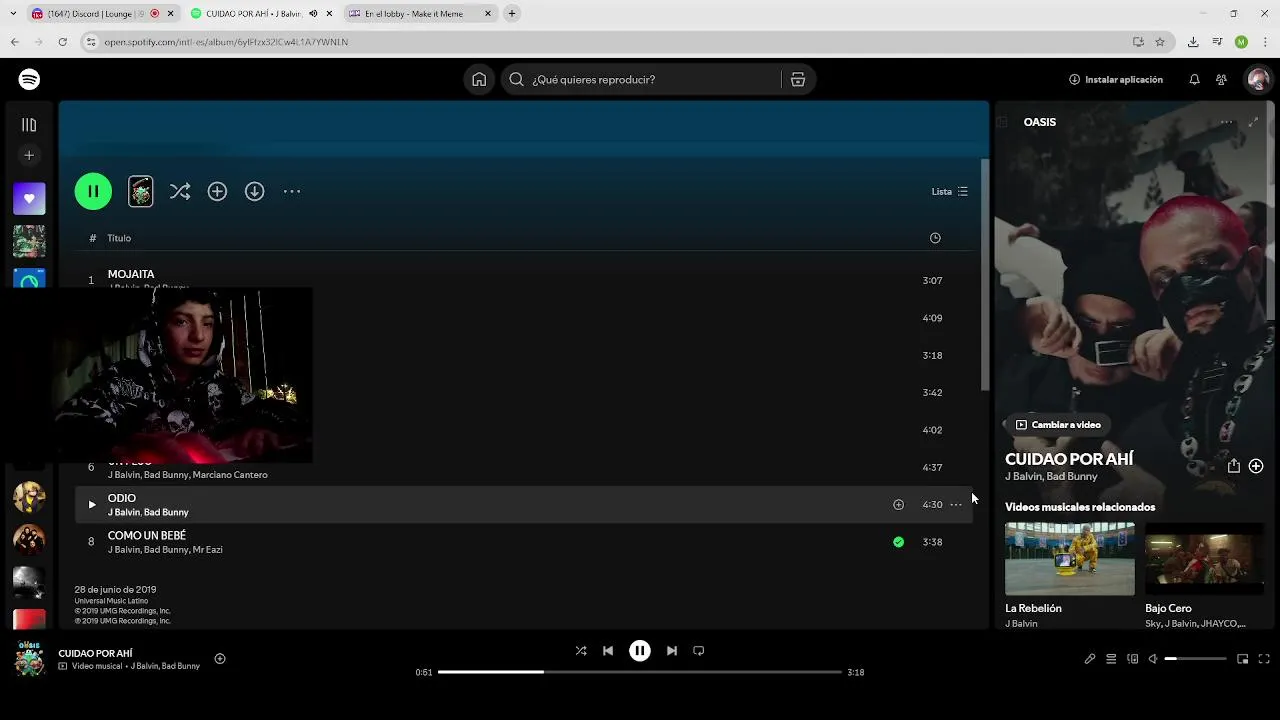Click CUIDAO POR AHÍ title in player bar

[95, 653]
